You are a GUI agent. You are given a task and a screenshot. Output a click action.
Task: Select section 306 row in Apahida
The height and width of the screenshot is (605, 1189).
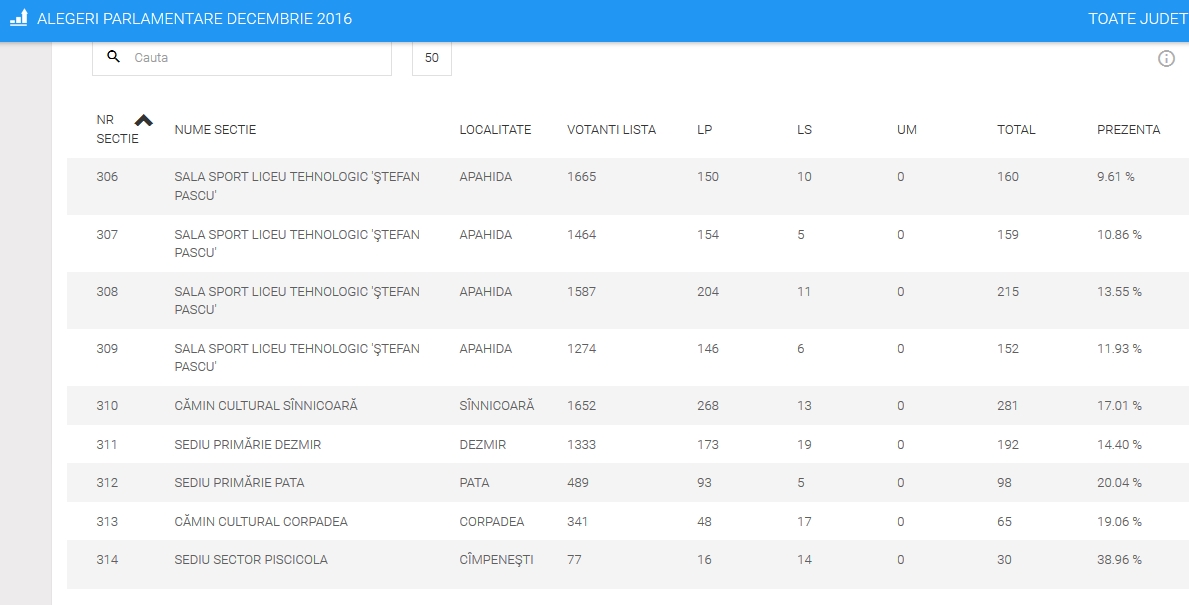point(296,186)
